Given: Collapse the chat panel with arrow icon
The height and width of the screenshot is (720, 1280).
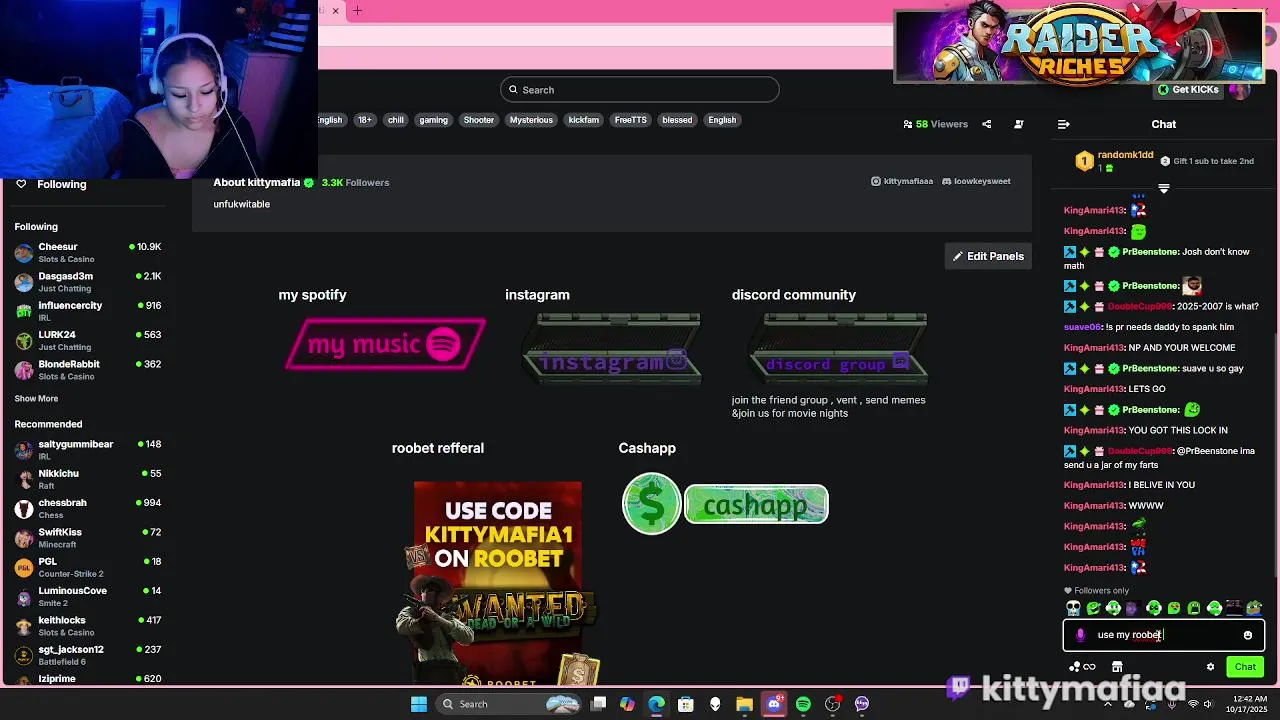Looking at the screenshot, I should [1063, 124].
